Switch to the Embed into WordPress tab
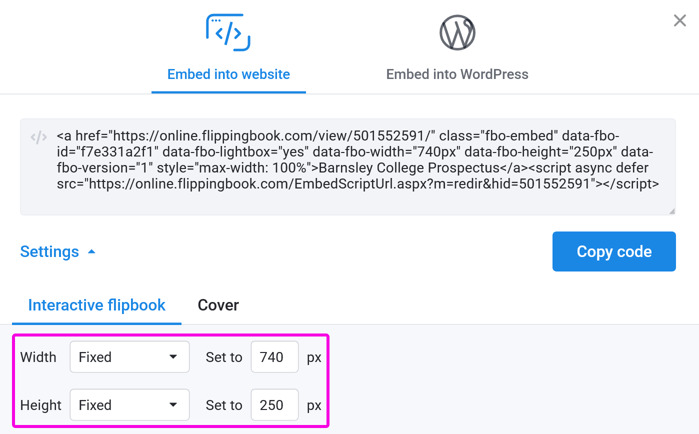This screenshot has height=434, width=699. tap(457, 74)
